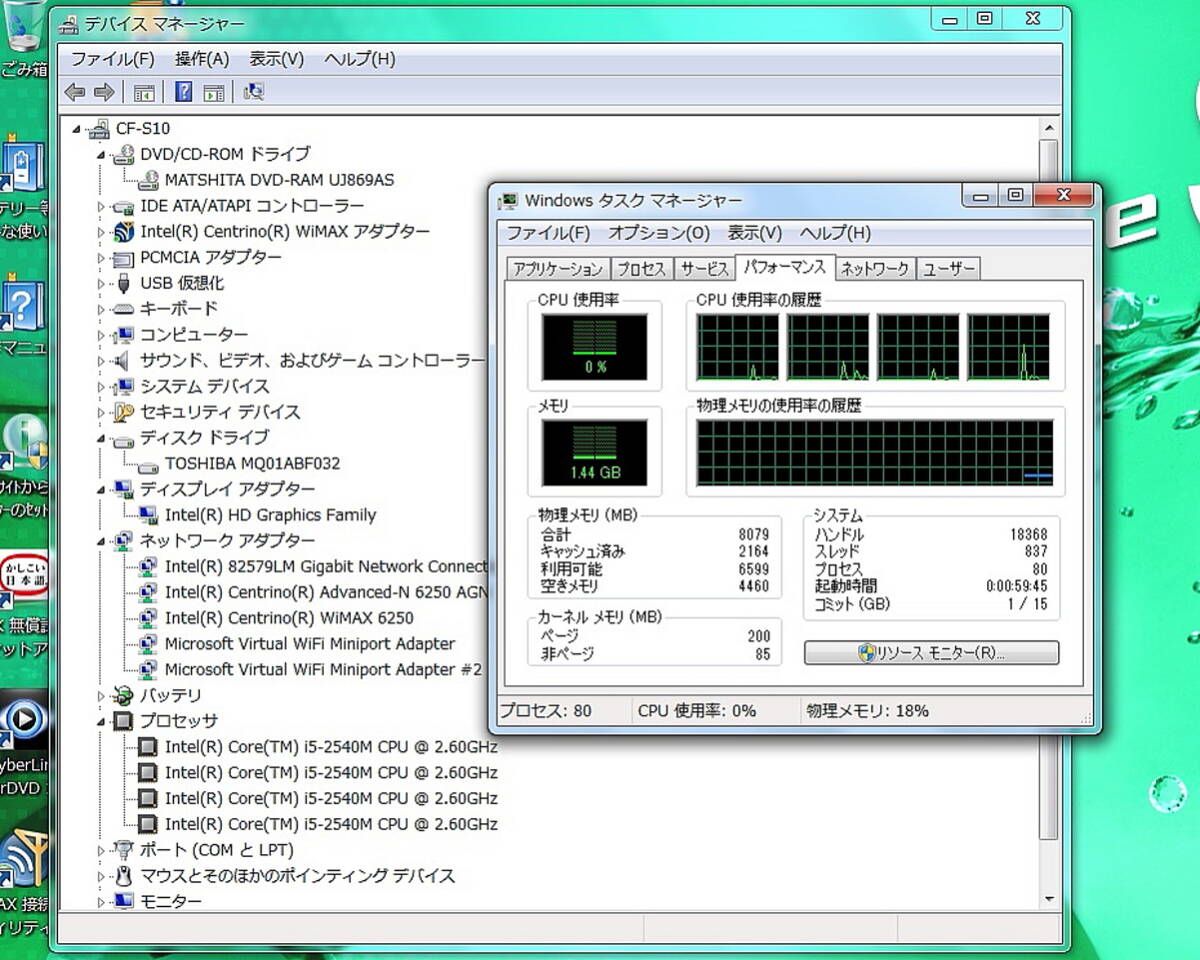Click the マウス pointing devices icon
The image size is (1200, 960).
[x=124, y=876]
